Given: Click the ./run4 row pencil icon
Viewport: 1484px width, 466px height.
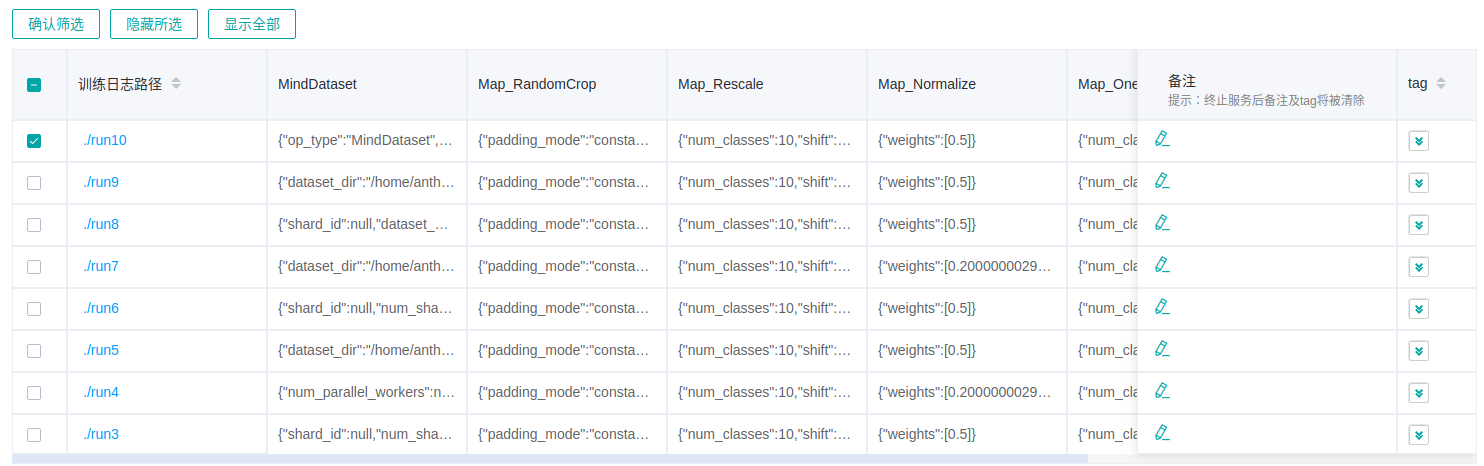Looking at the screenshot, I should (x=1161, y=391).
